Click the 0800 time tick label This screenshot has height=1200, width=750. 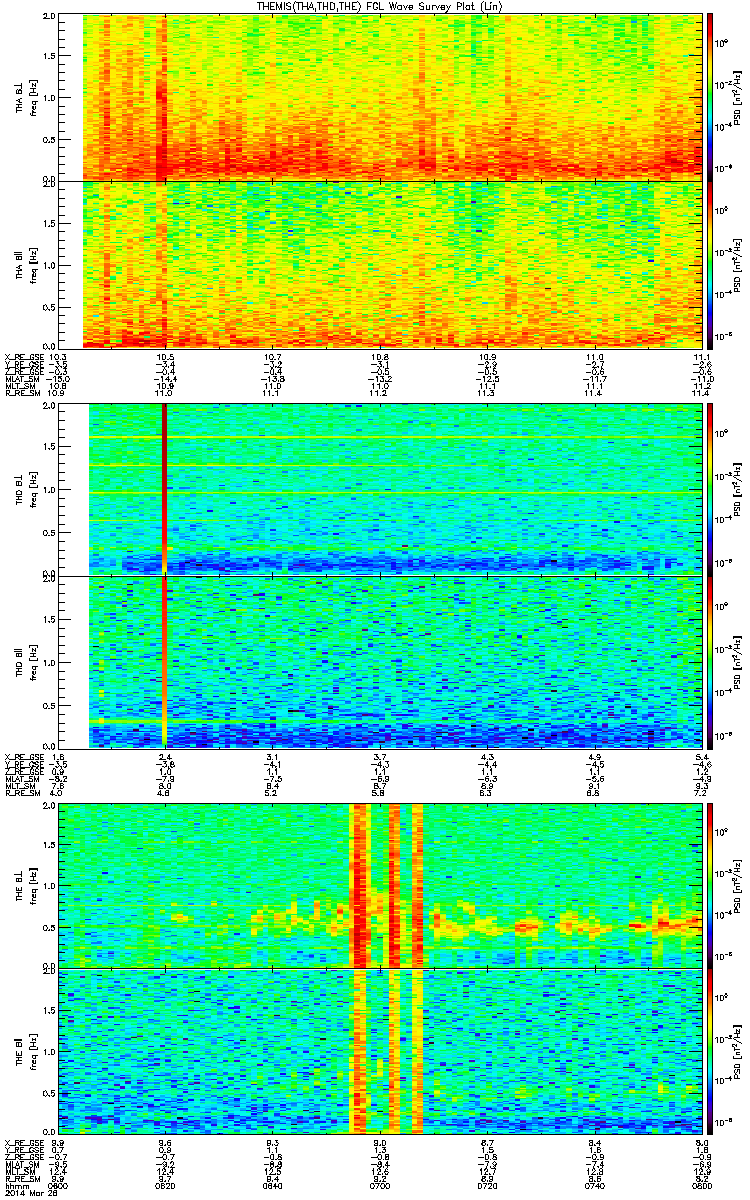click(x=702, y=1184)
